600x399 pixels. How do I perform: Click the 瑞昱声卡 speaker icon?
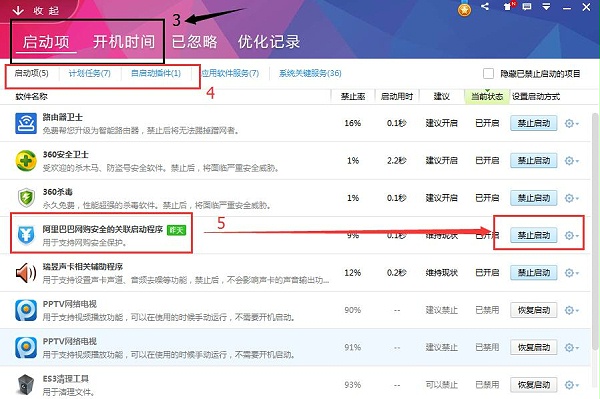click(26, 273)
